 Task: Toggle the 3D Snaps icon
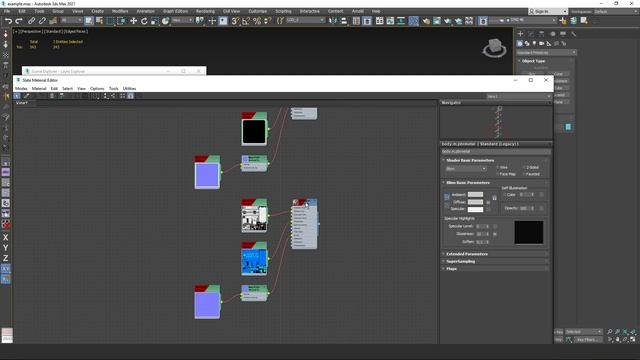(235, 21)
